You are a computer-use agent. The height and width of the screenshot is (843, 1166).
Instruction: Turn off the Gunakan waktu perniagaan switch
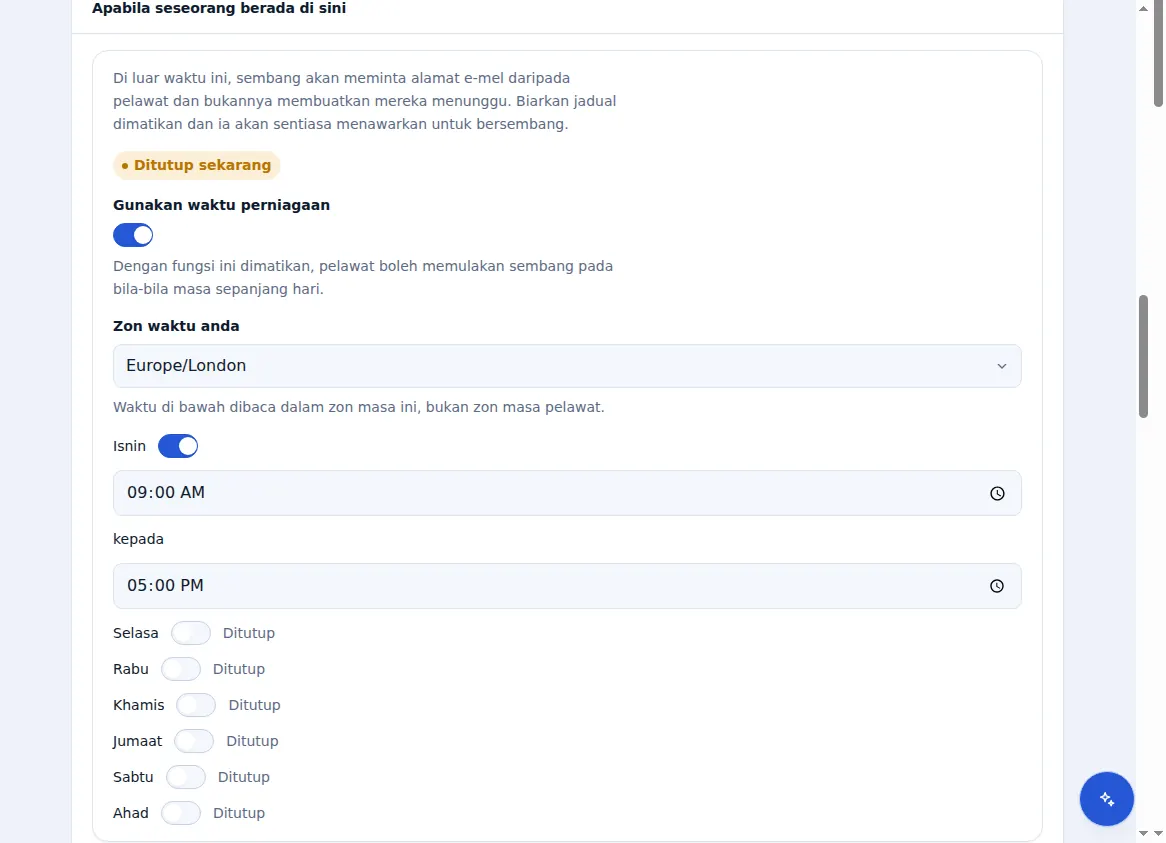tap(133, 236)
